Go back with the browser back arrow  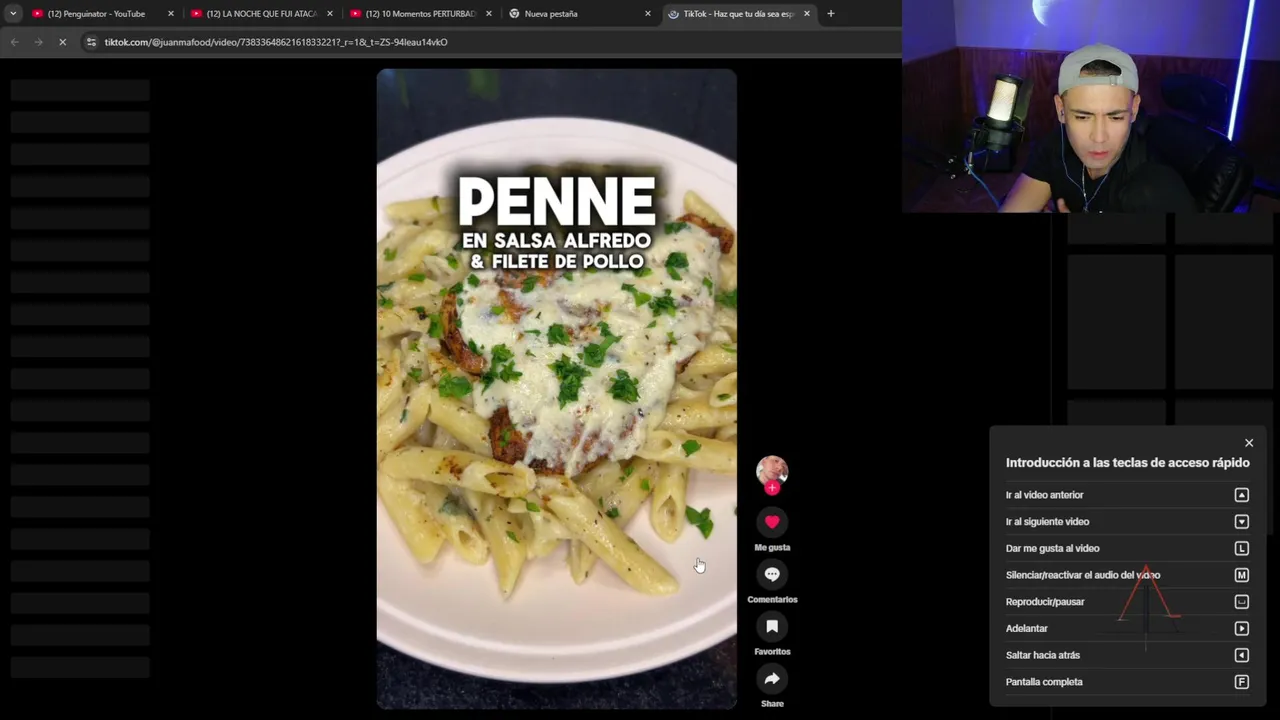pyautogui.click(x=14, y=42)
